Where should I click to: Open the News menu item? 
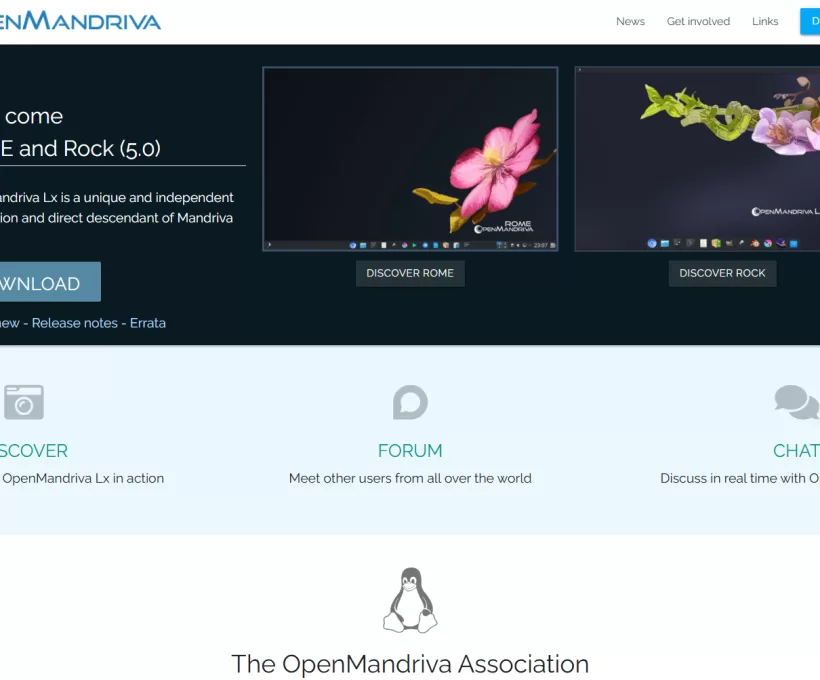click(x=630, y=21)
